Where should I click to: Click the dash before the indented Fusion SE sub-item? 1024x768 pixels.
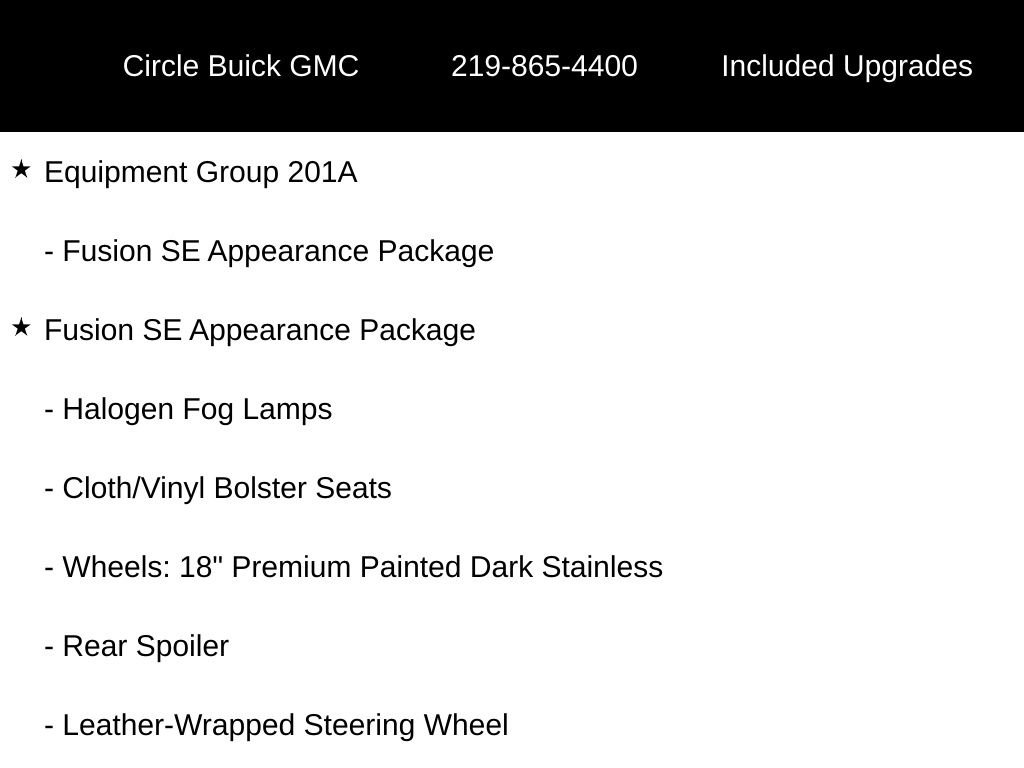click(x=49, y=252)
